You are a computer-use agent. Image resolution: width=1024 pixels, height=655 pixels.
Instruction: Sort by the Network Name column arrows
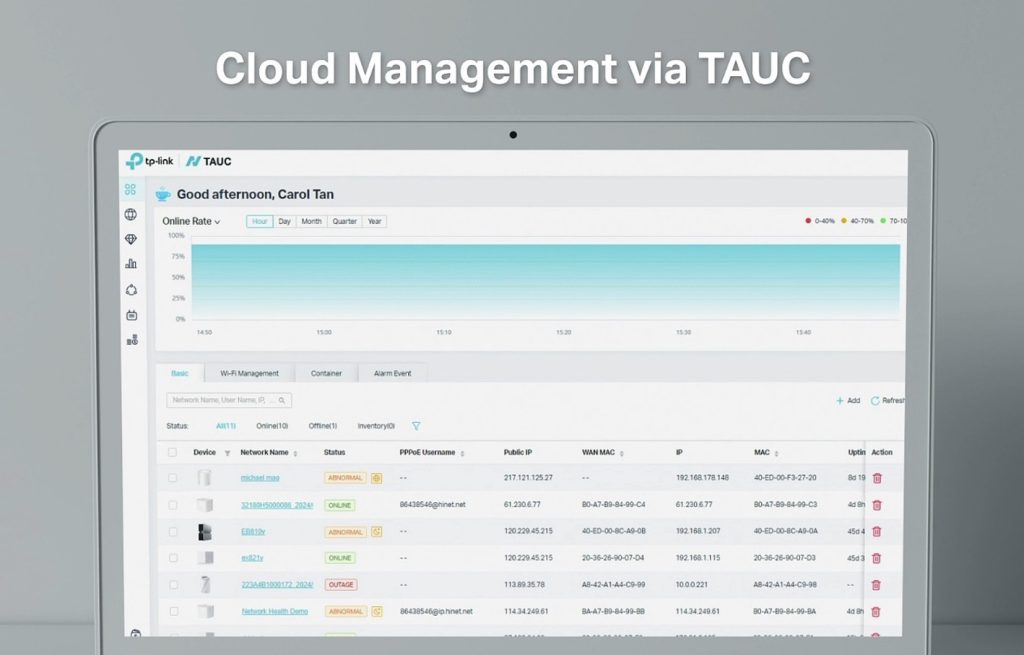pos(296,453)
